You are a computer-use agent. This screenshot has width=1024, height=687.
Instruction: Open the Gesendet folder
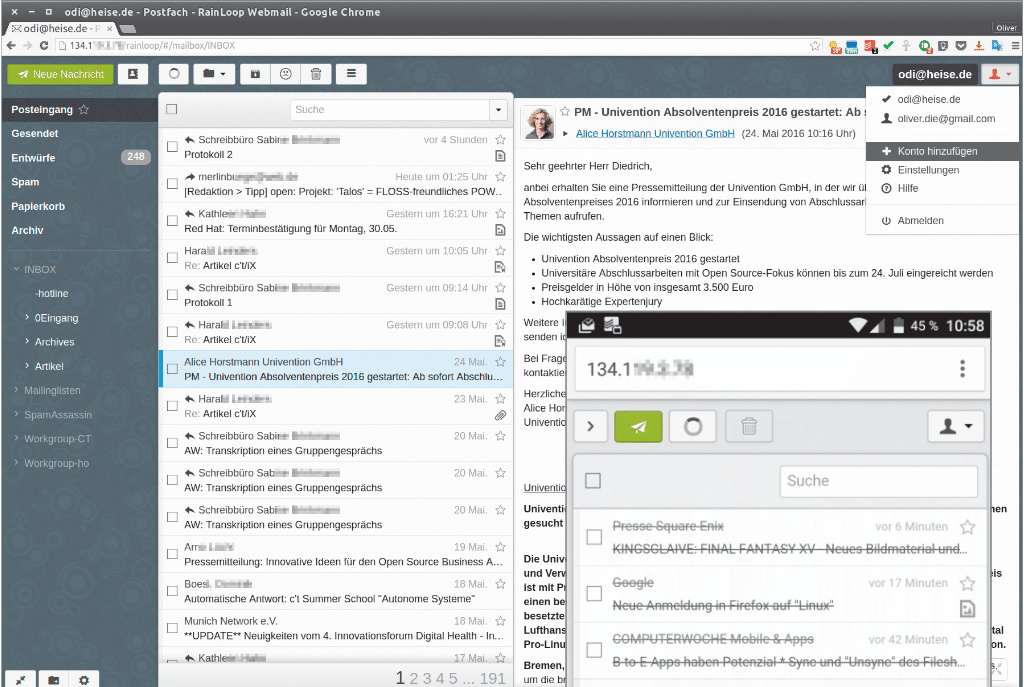tap(35, 133)
